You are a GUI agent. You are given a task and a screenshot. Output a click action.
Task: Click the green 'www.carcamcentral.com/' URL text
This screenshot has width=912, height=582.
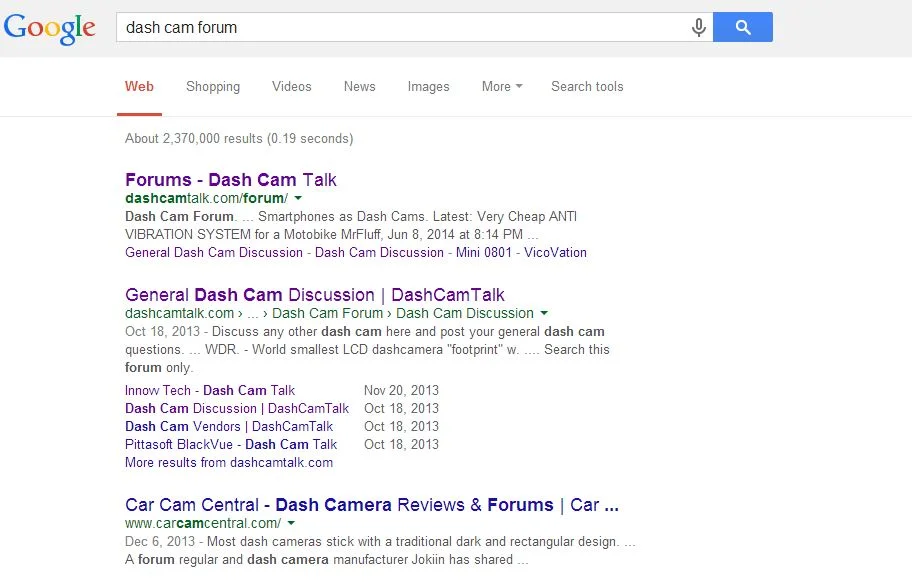(x=203, y=523)
